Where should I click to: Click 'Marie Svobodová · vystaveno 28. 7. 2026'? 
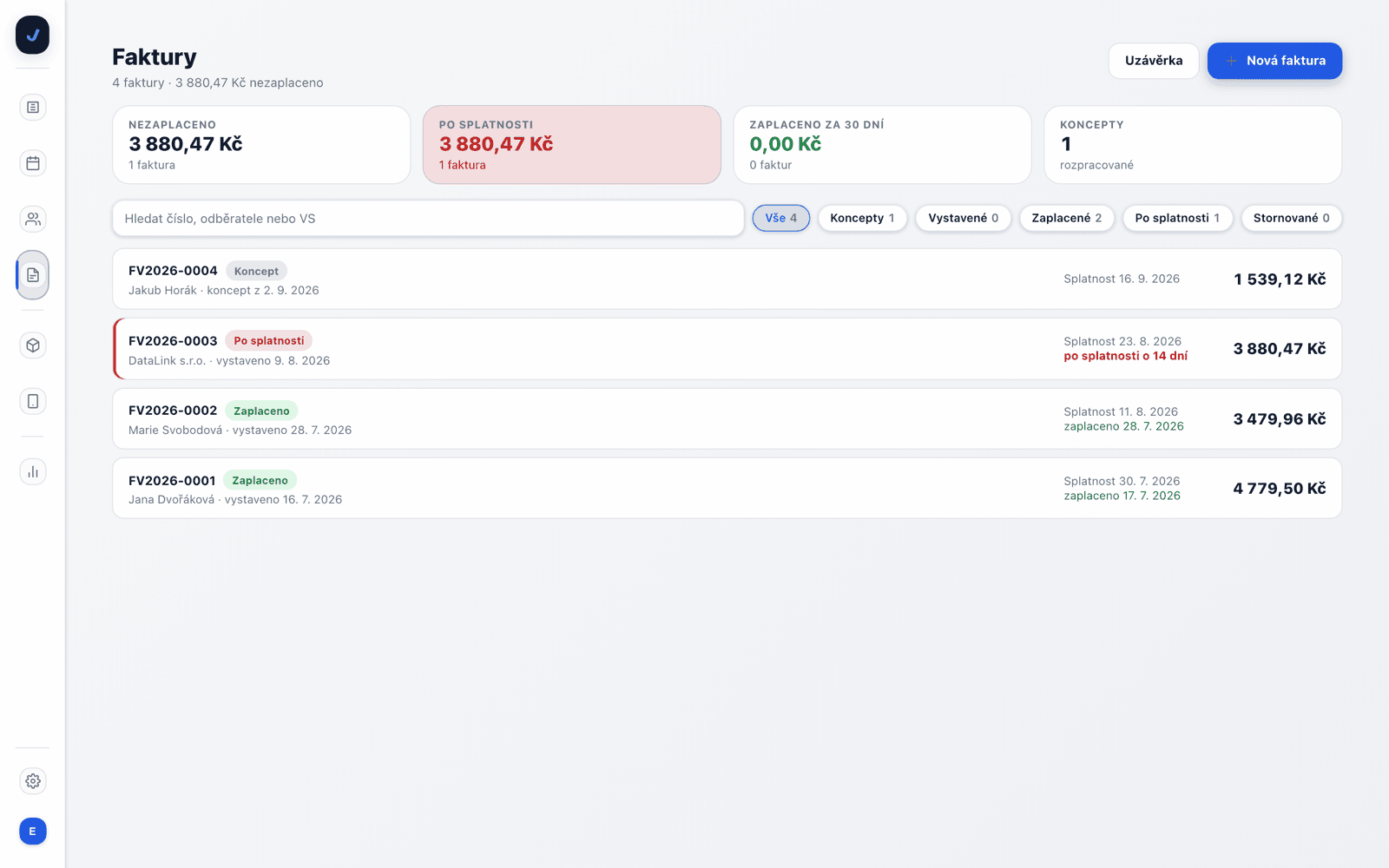[240, 430]
